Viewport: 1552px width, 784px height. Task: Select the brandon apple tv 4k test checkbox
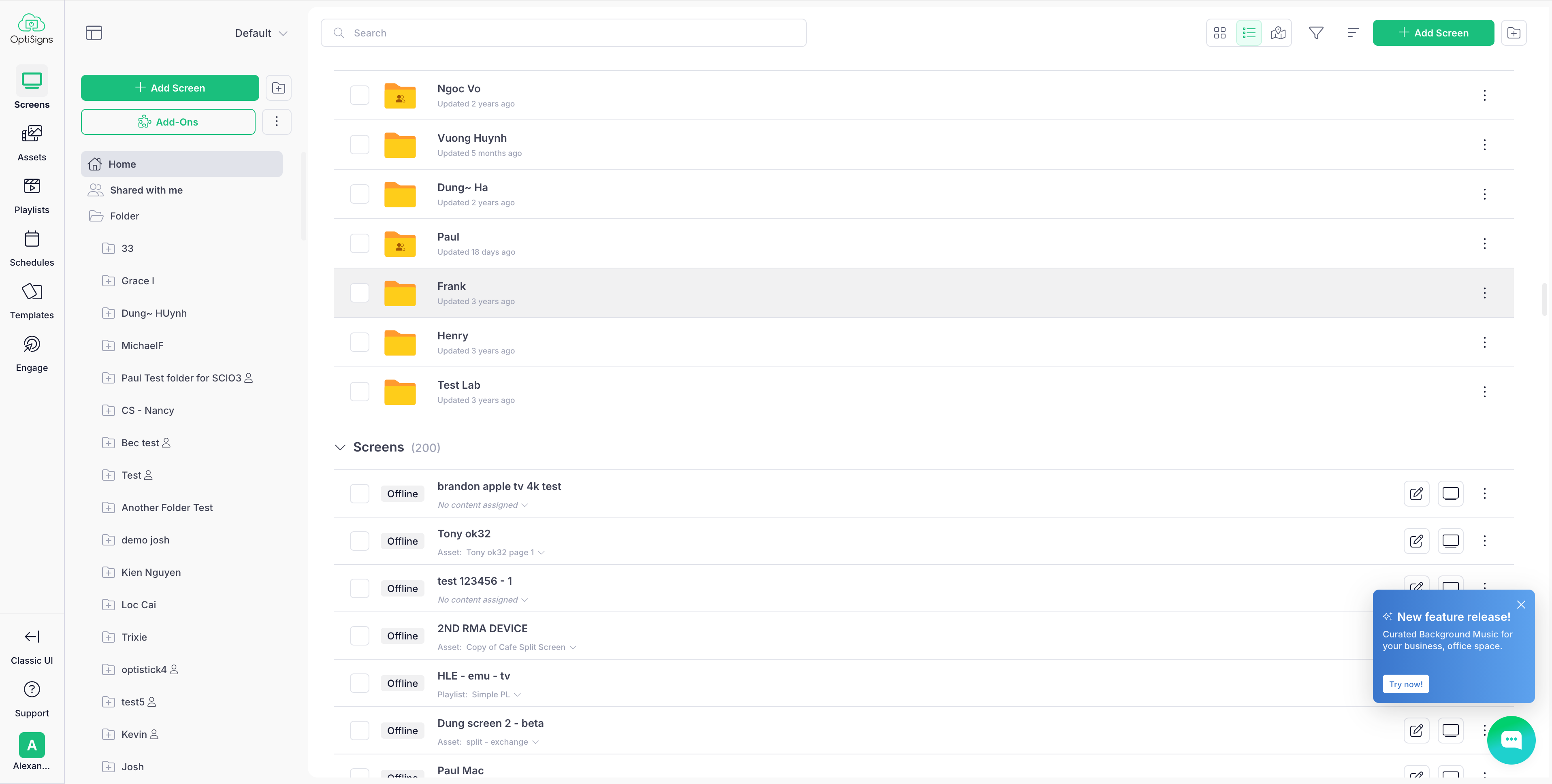pyautogui.click(x=360, y=493)
